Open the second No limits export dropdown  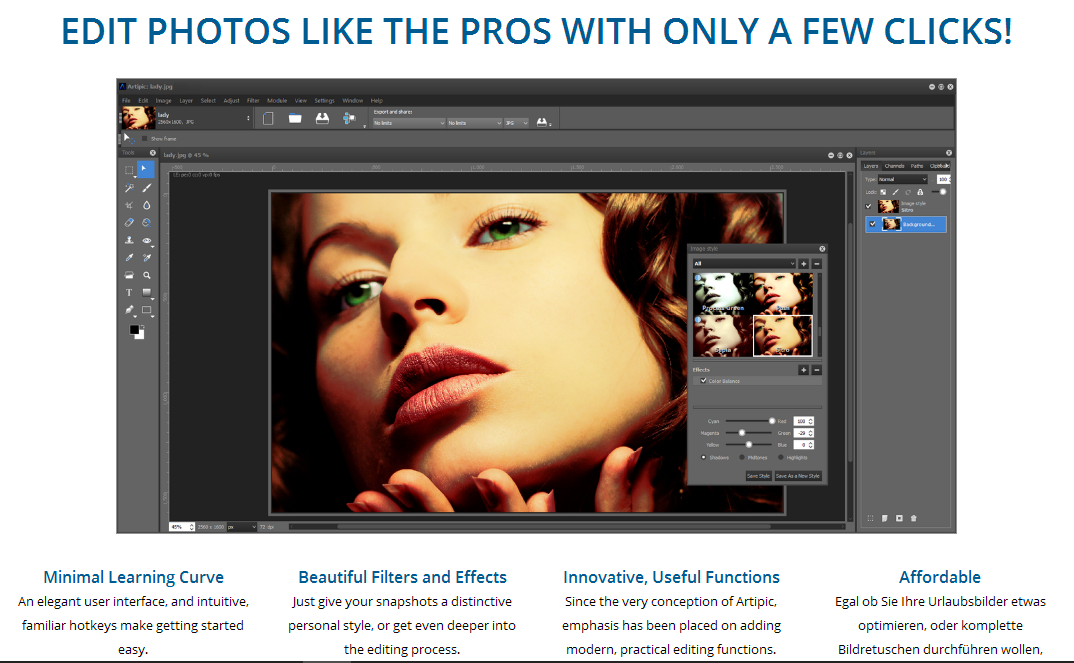(x=475, y=123)
